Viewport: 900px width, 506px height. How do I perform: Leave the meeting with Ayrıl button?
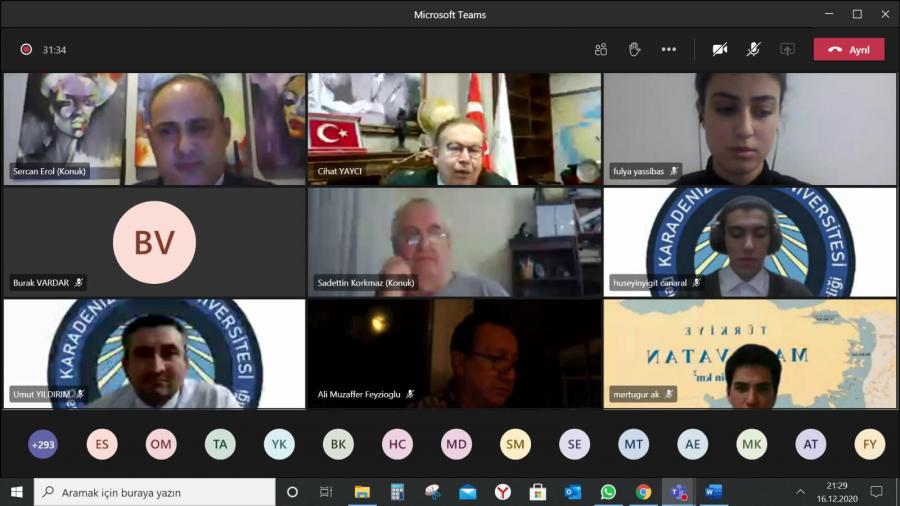(848, 50)
